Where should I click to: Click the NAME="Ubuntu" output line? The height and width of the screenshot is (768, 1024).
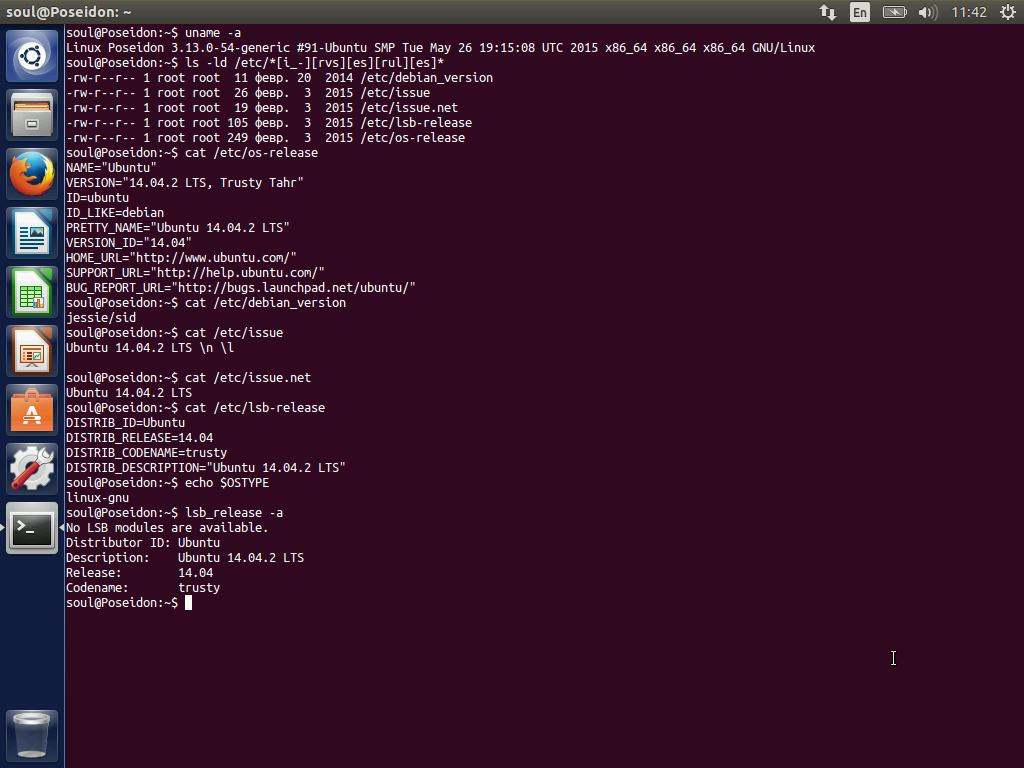coord(111,168)
